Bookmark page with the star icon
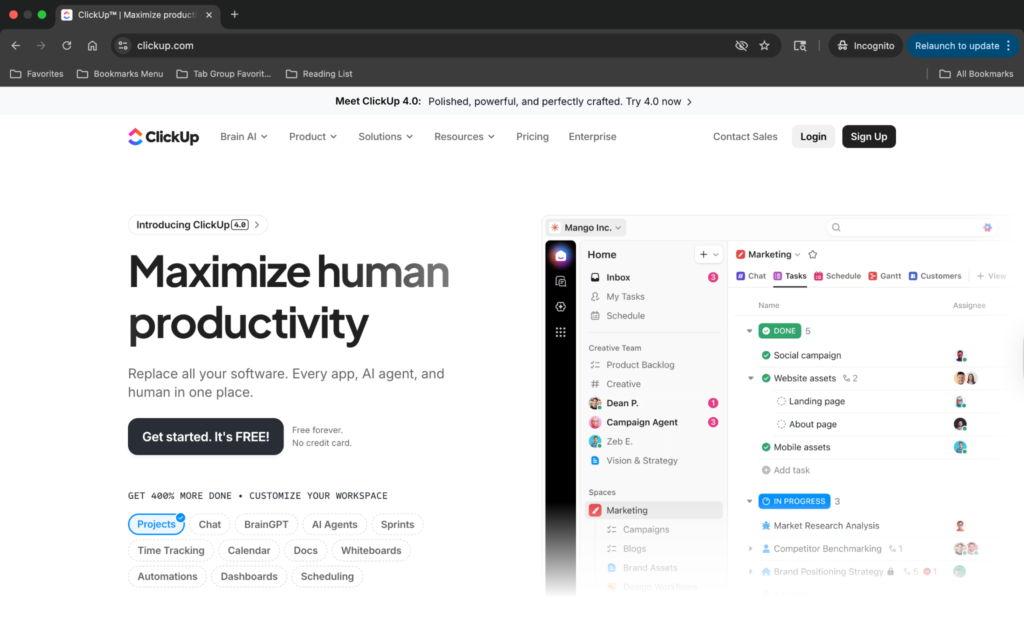Image resolution: width=1024 pixels, height=640 pixels. tap(764, 46)
